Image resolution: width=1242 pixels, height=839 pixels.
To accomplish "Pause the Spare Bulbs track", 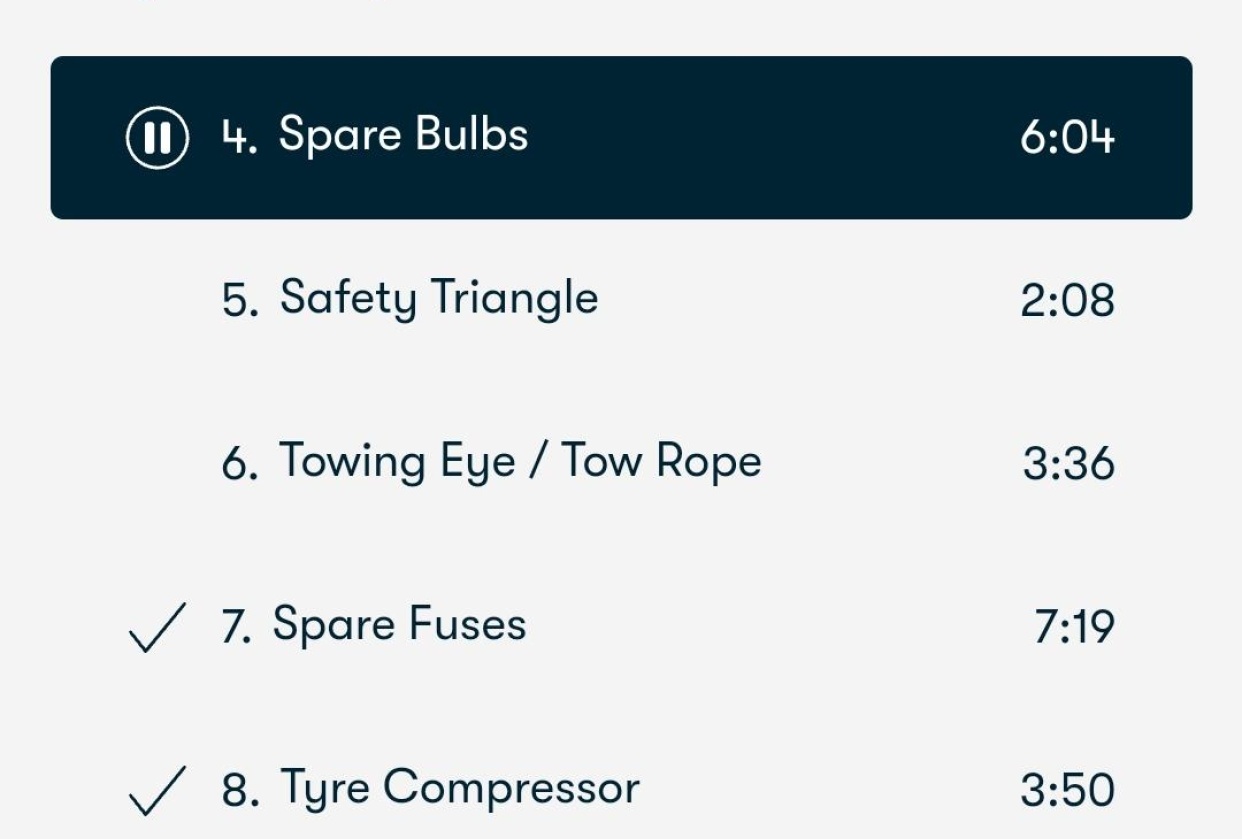I will click(157, 137).
